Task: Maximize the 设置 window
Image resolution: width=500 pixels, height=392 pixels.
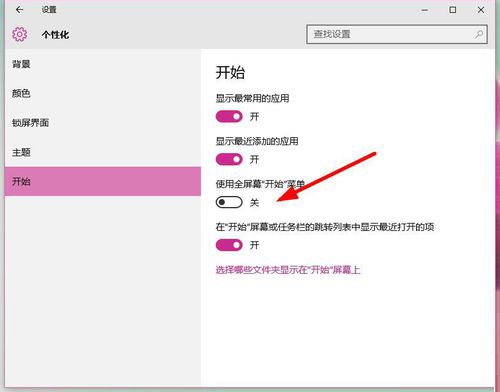Action: tap(453, 10)
